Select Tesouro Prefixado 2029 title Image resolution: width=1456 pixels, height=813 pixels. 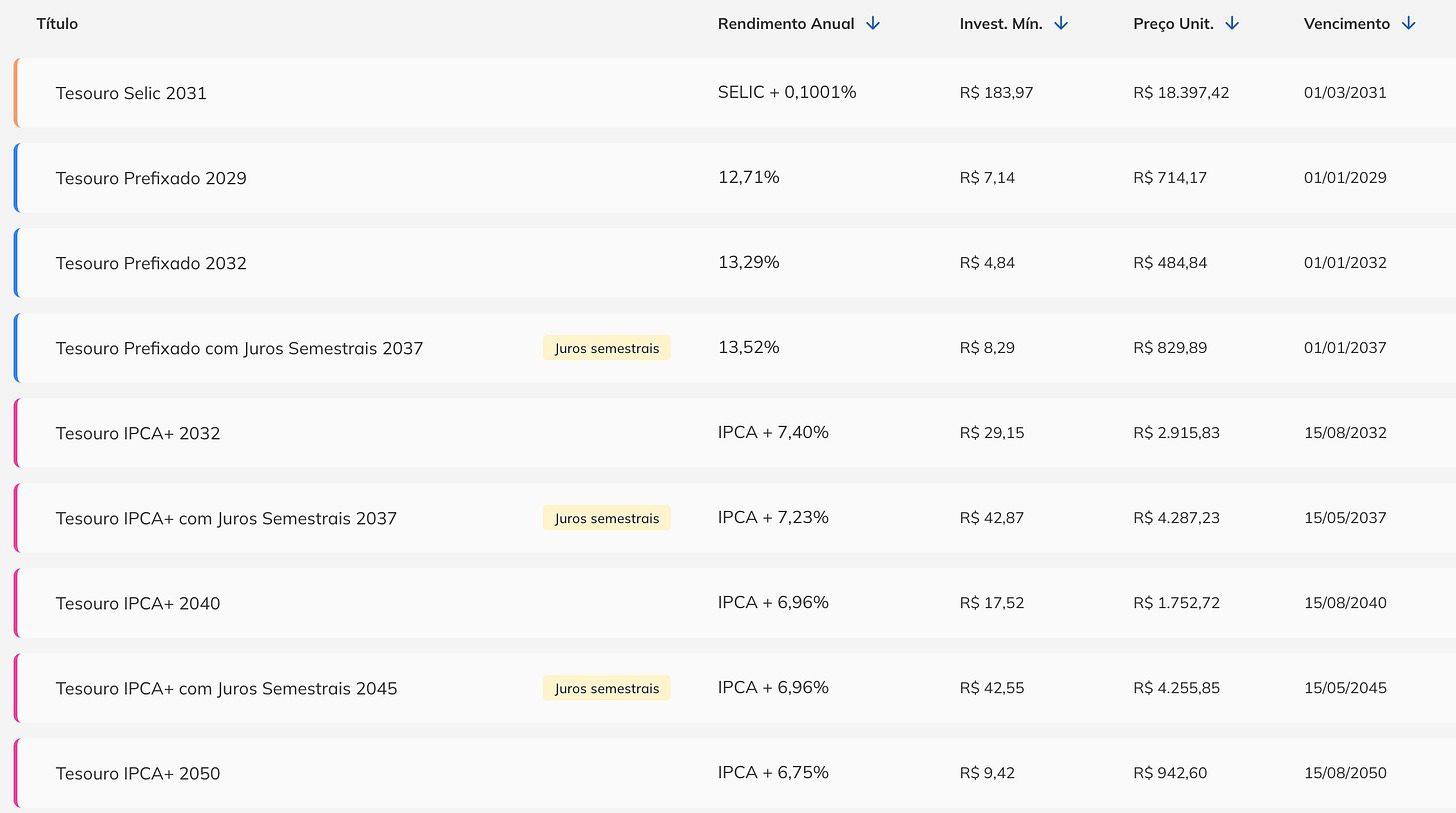[x=151, y=178]
